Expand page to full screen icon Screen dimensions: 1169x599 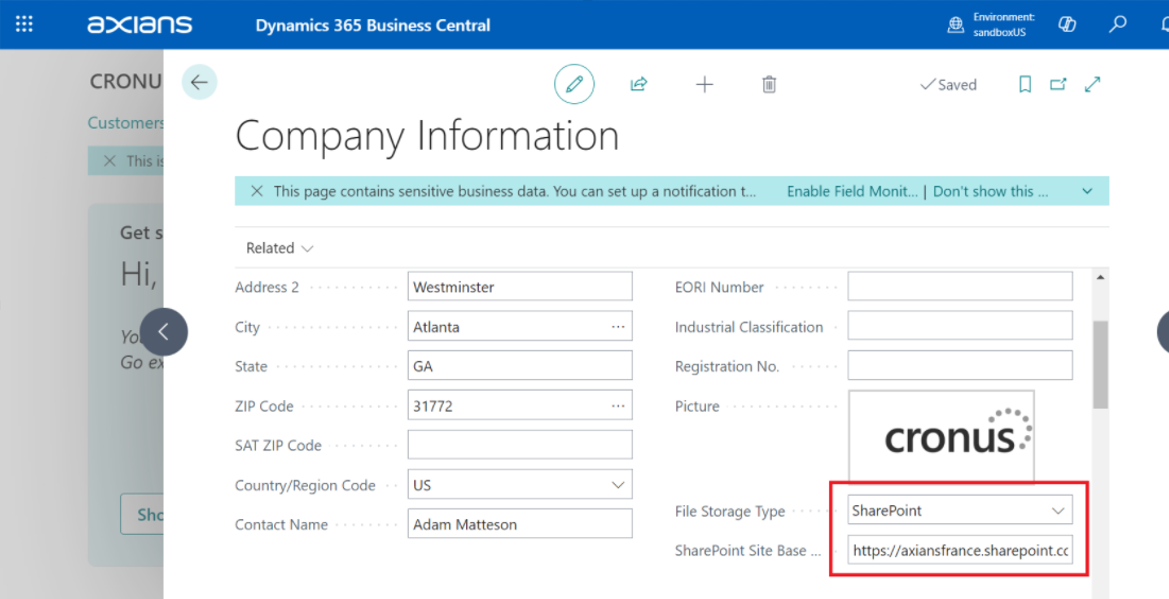1093,85
